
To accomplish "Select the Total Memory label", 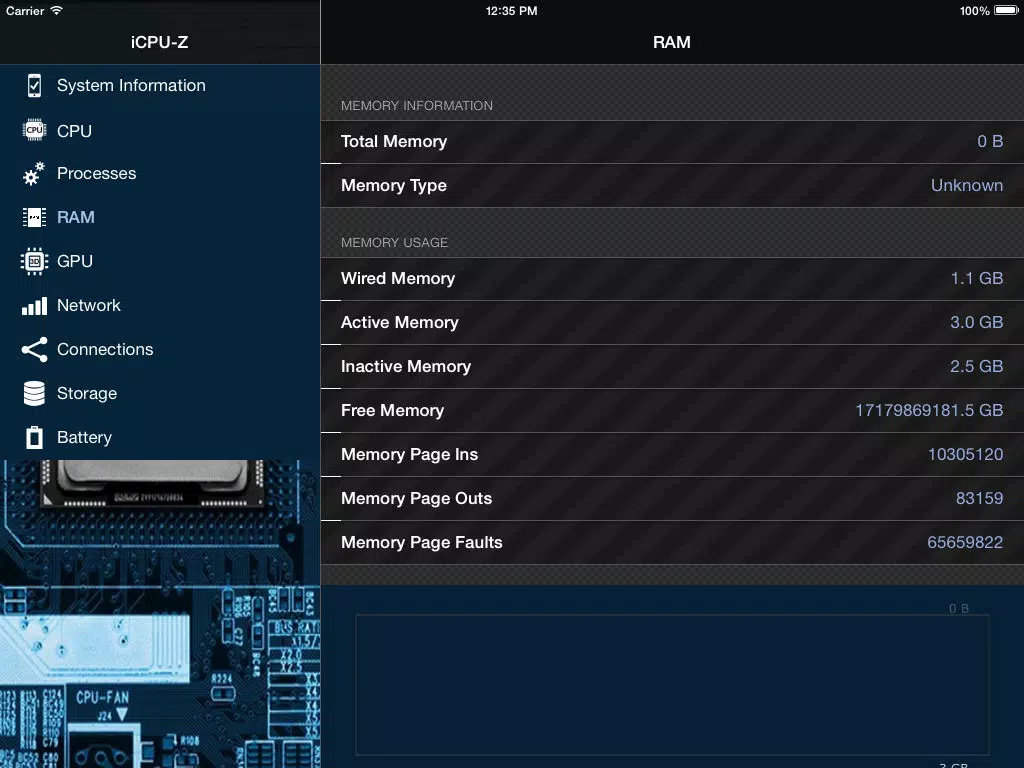I will tap(394, 142).
